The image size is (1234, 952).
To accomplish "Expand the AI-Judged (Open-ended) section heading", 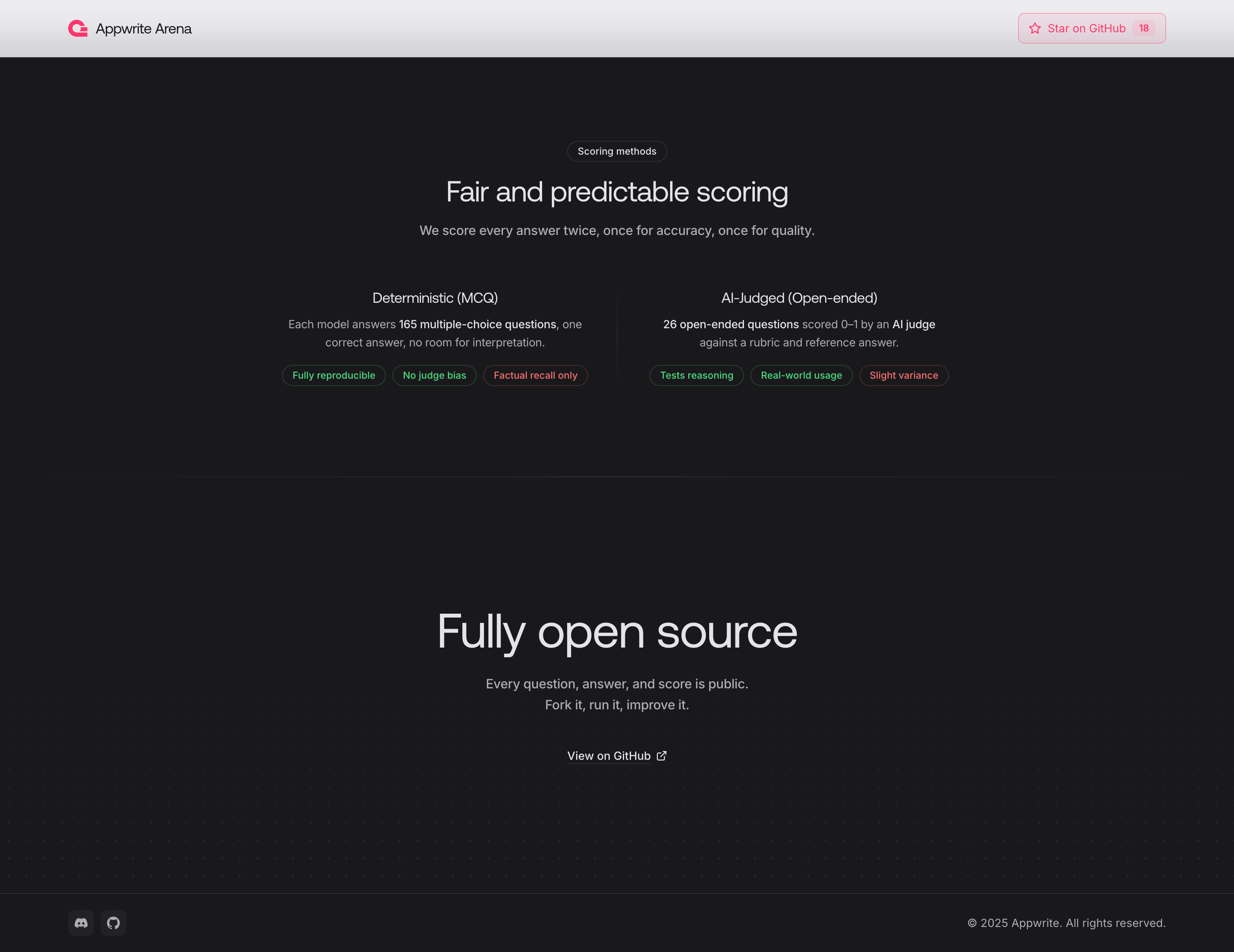I will click(798, 298).
